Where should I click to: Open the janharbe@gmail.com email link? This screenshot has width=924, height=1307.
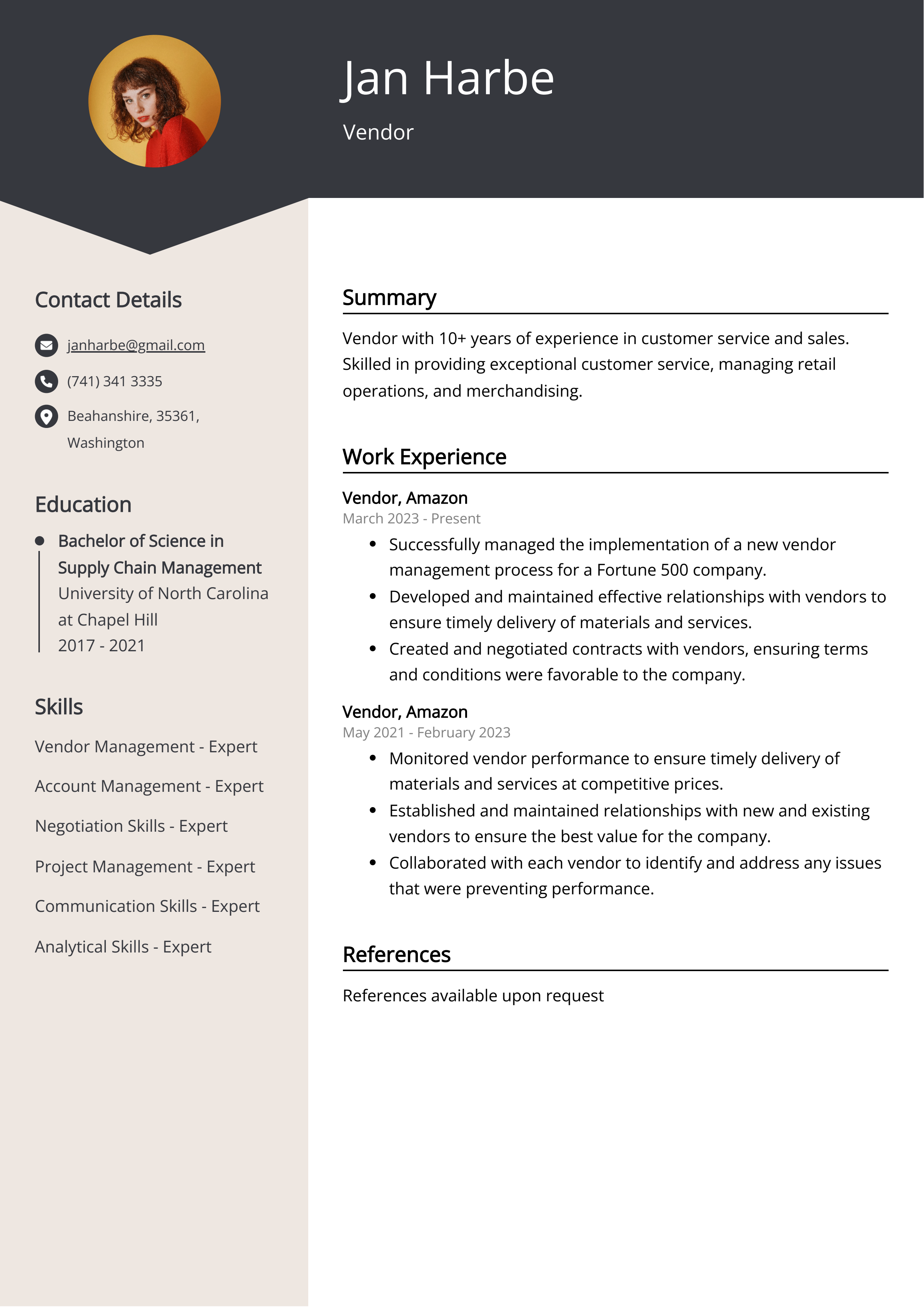pos(137,344)
